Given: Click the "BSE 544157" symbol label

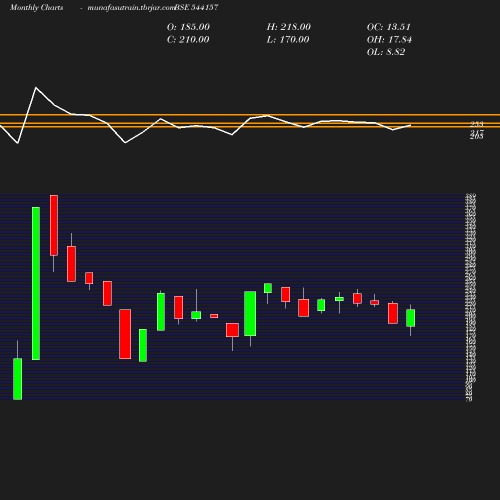Looking at the screenshot, I should pyautogui.click(x=196, y=7).
